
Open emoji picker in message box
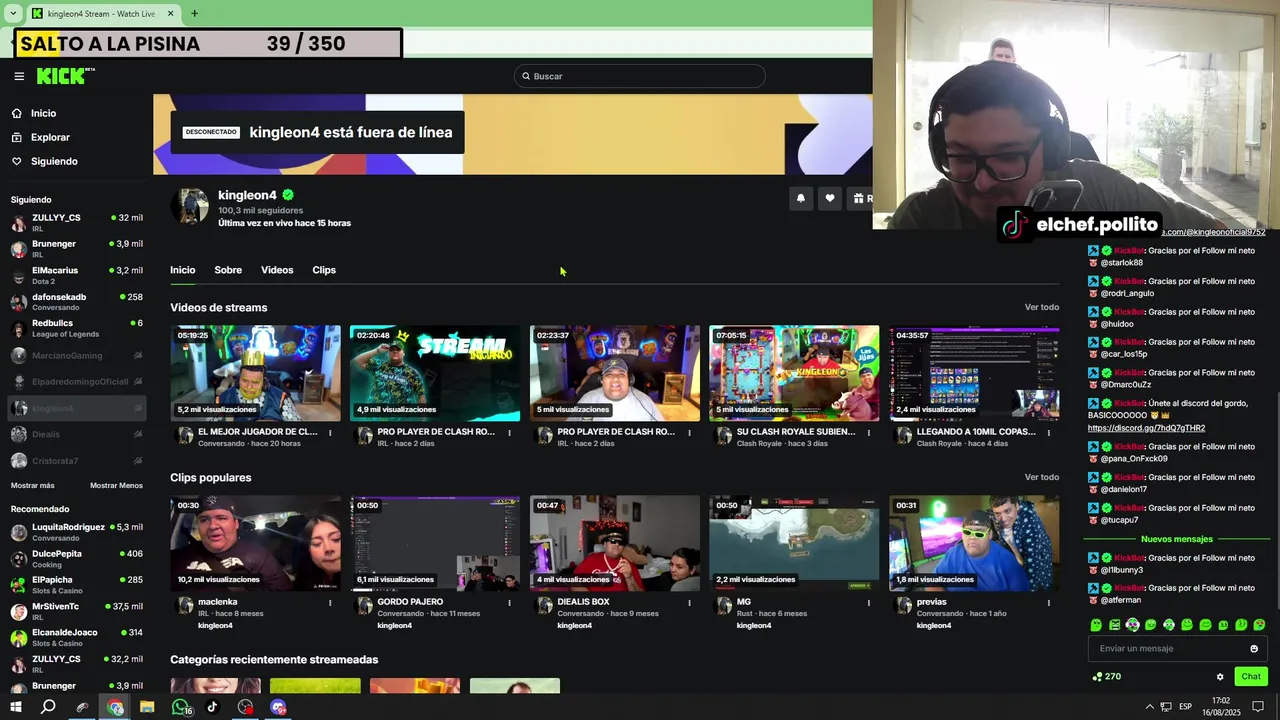point(1254,649)
